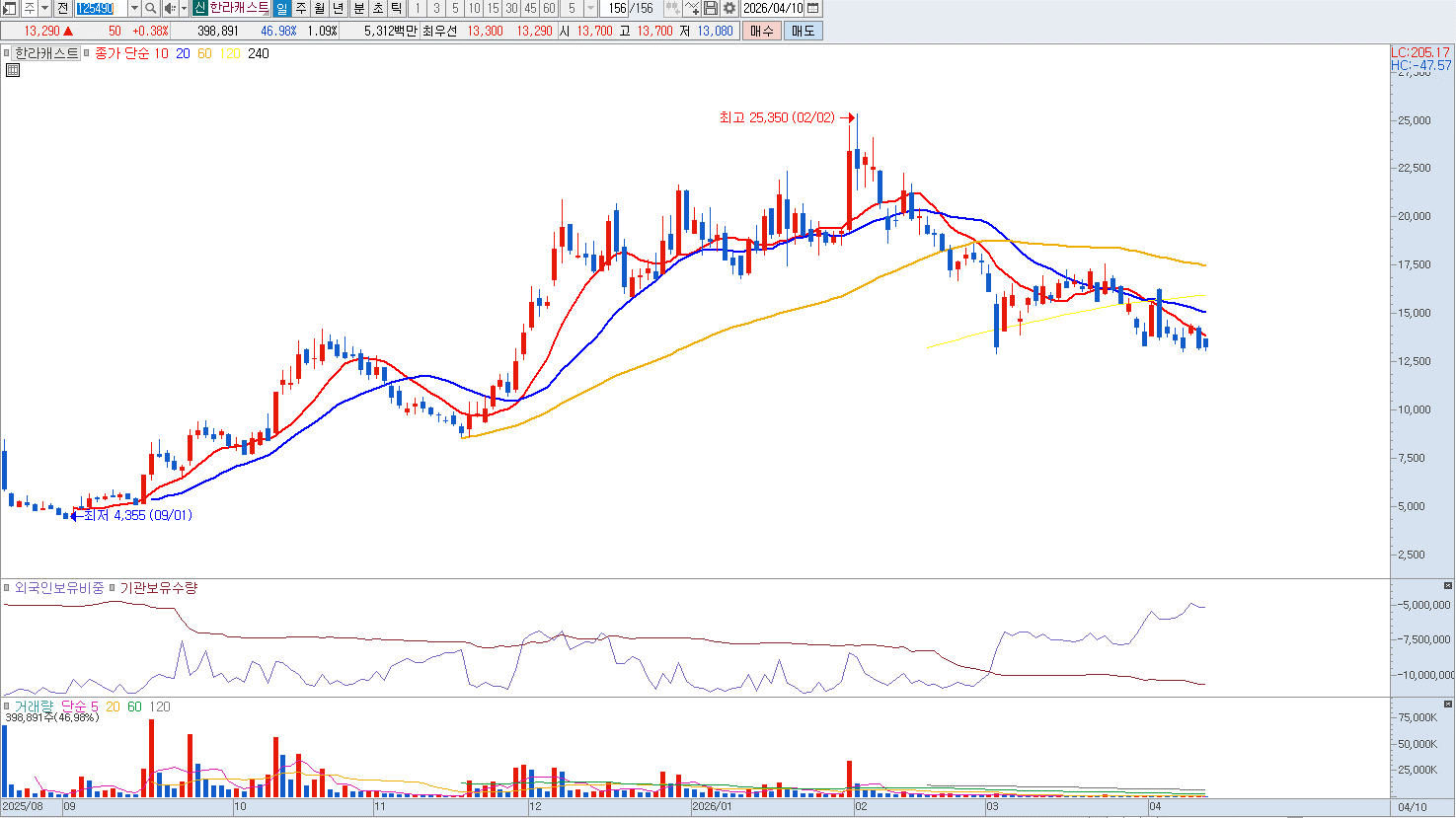This screenshot has height=818, width=1456.
Task: Expand the stock code dropdown arrow
Action: pyautogui.click(x=134, y=8)
